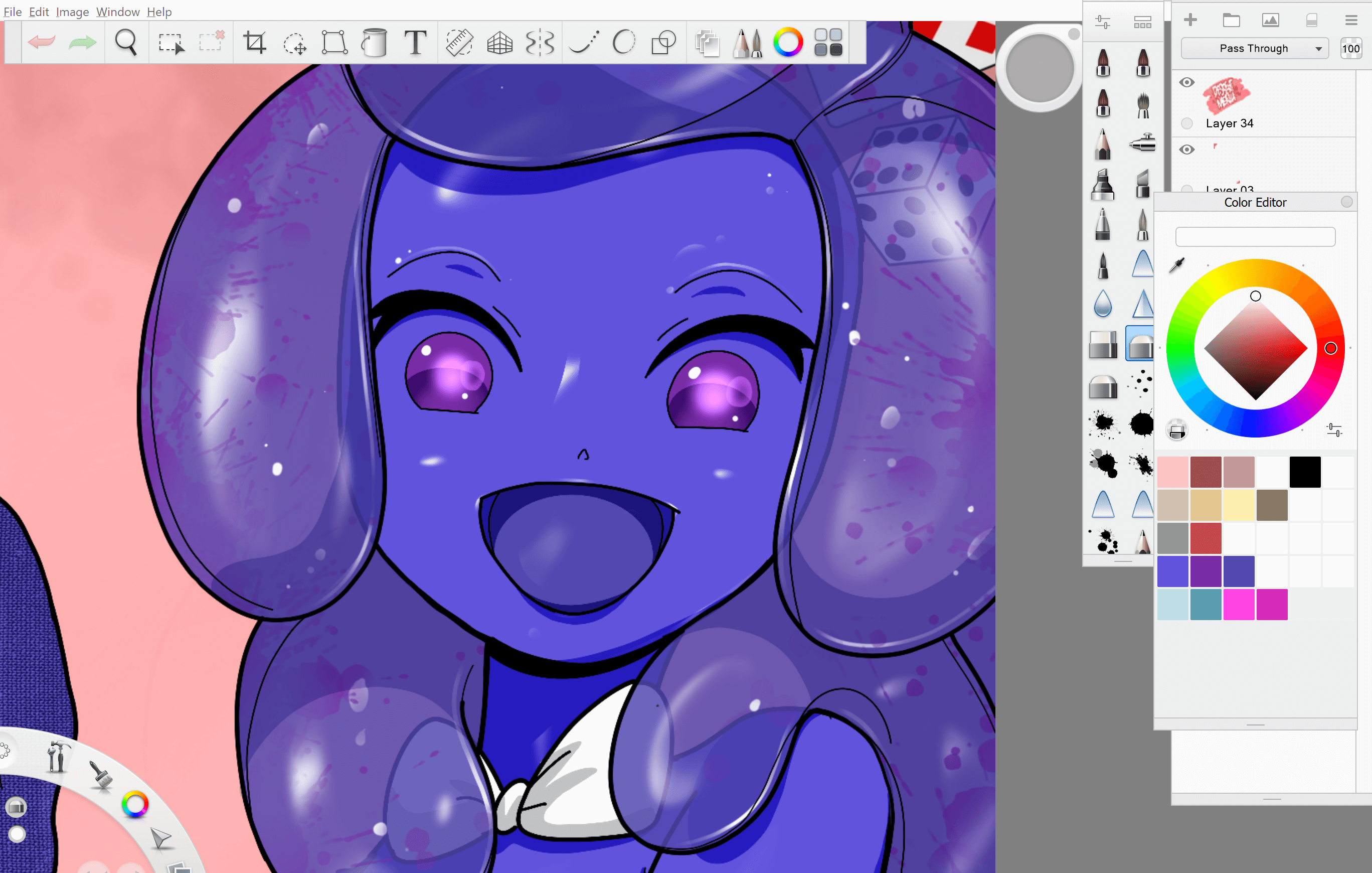Open the Ruler tool
Image resolution: width=1372 pixels, height=873 pixels.
coord(459,43)
